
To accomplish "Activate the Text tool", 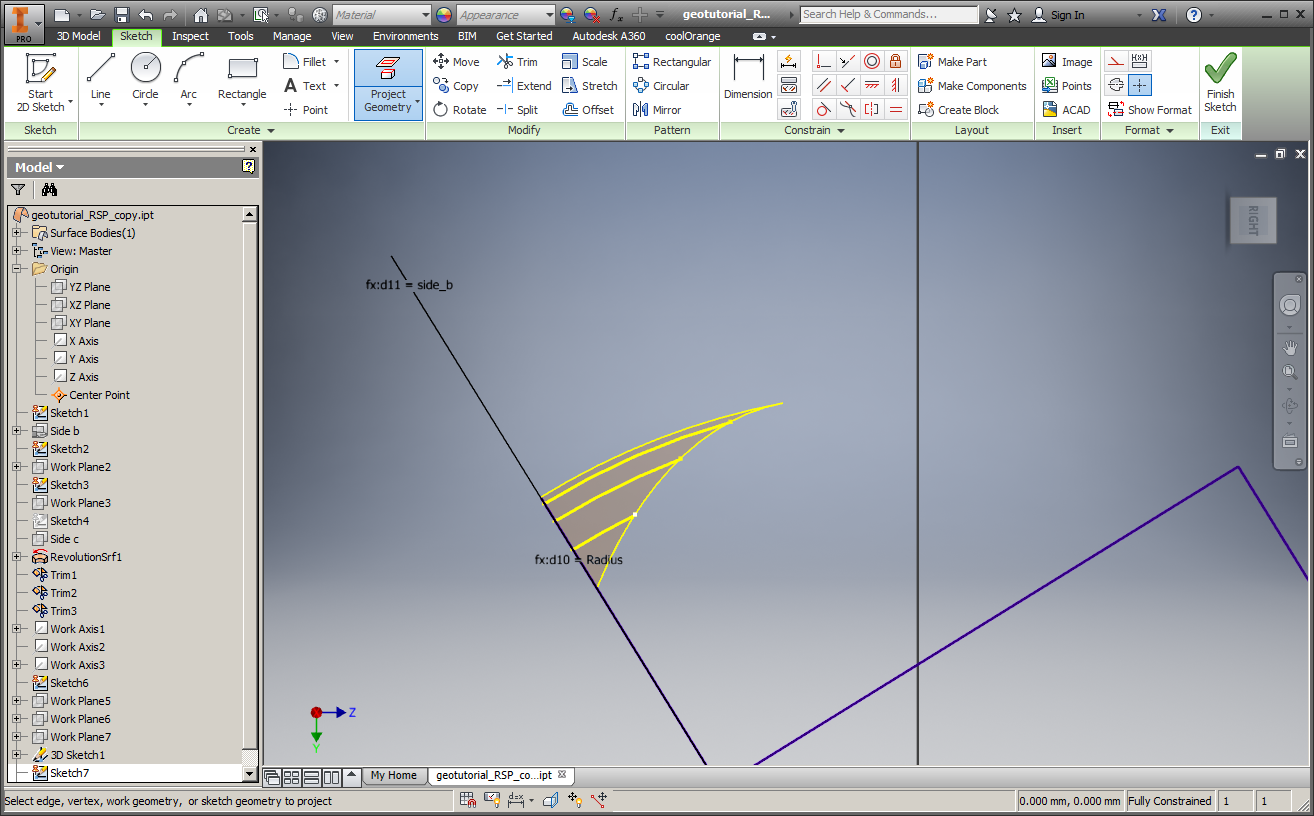I will click(x=306, y=86).
